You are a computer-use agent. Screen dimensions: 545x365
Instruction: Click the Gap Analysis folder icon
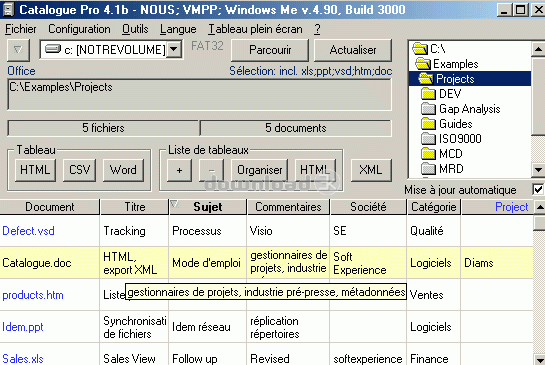428,109
